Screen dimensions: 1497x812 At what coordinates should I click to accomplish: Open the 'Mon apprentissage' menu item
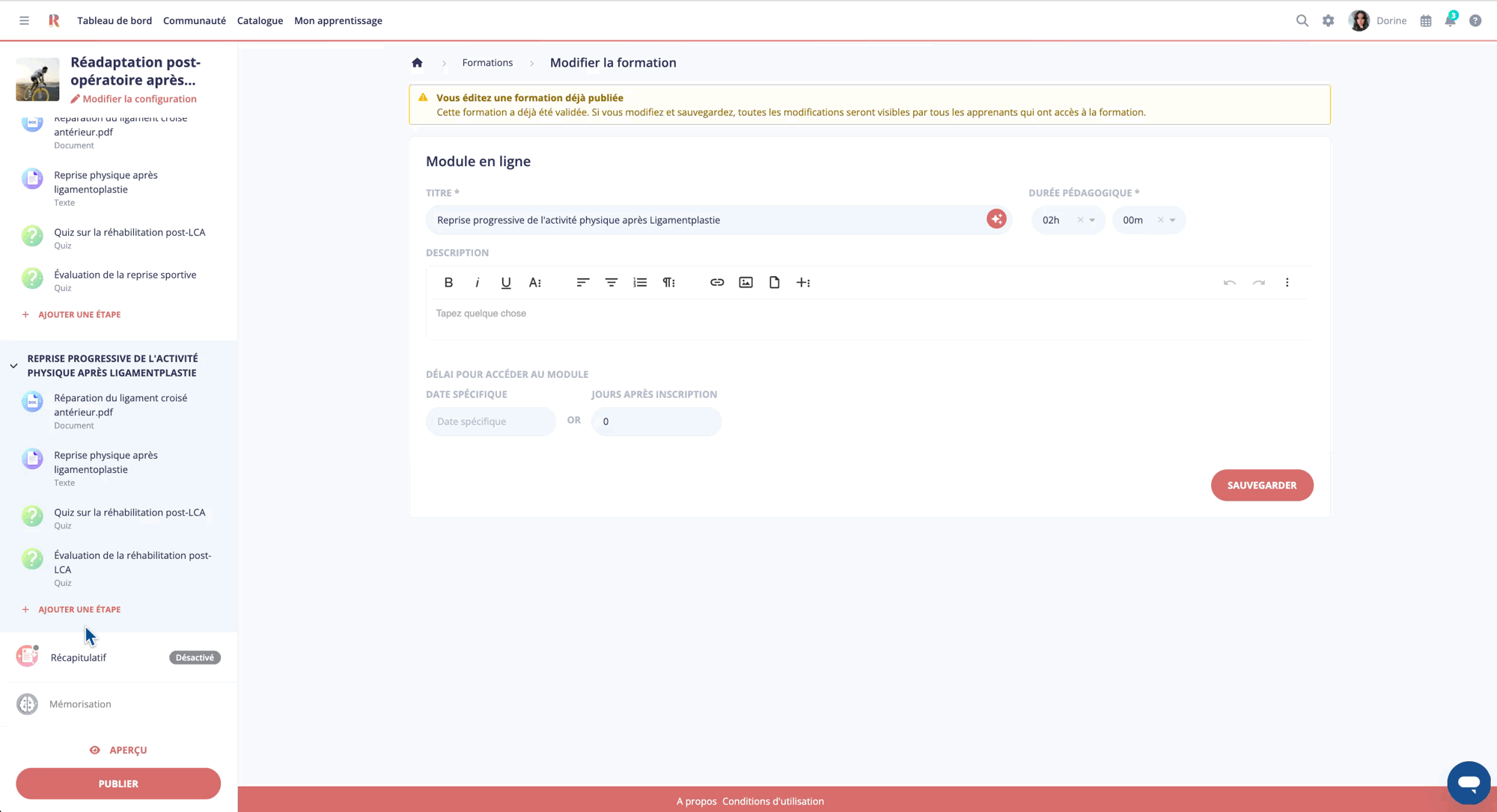tap(338, 20)
